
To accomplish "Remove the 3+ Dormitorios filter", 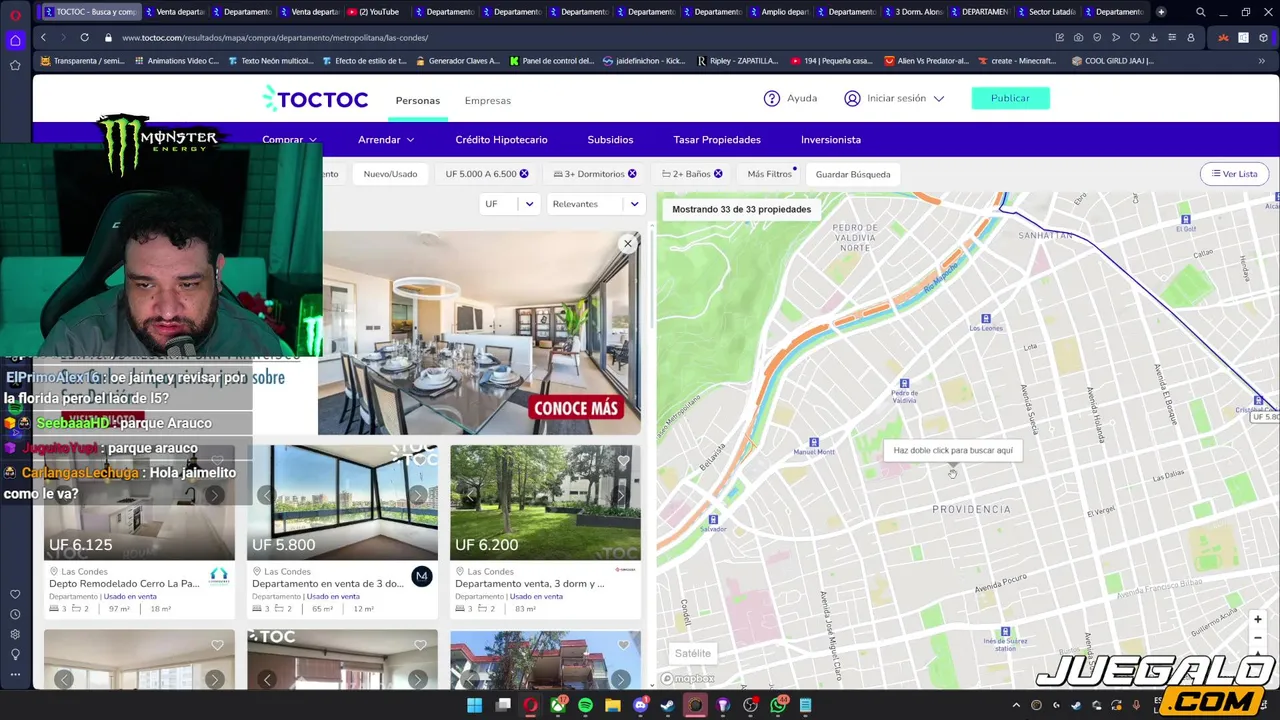I will click(x=632, y=174).
